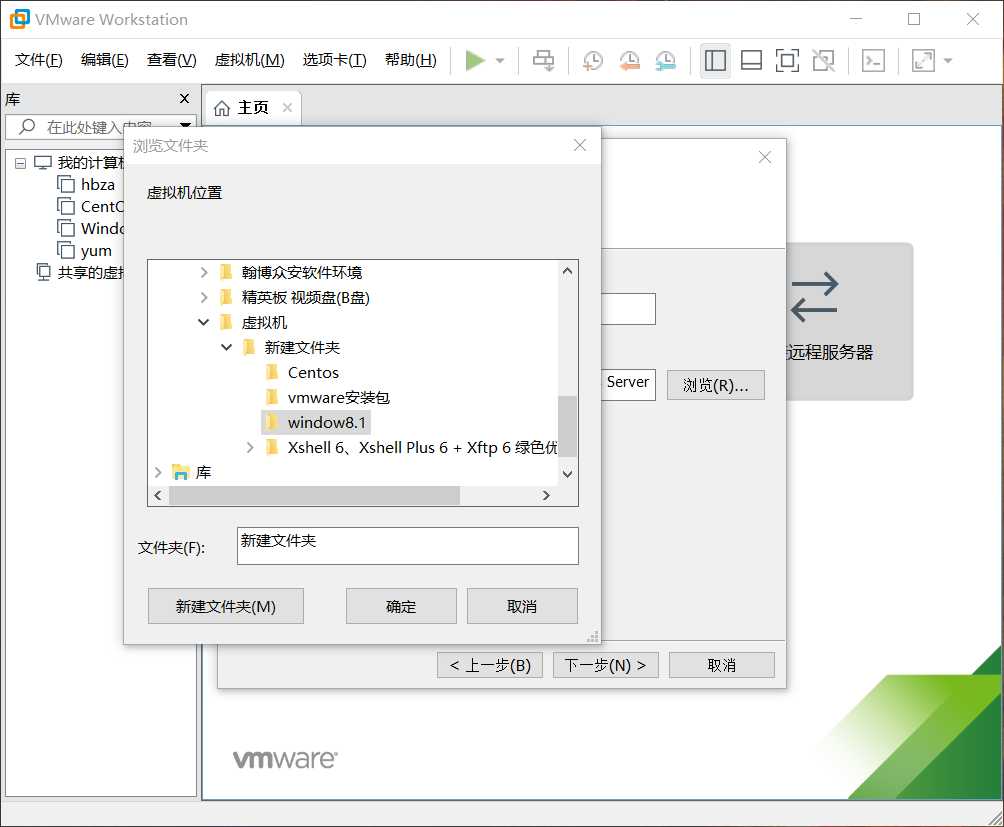The height and width of the screenshot is (827, 1004).
Task: Open the library search filter dropdown
Action: [x=186, y=125]
